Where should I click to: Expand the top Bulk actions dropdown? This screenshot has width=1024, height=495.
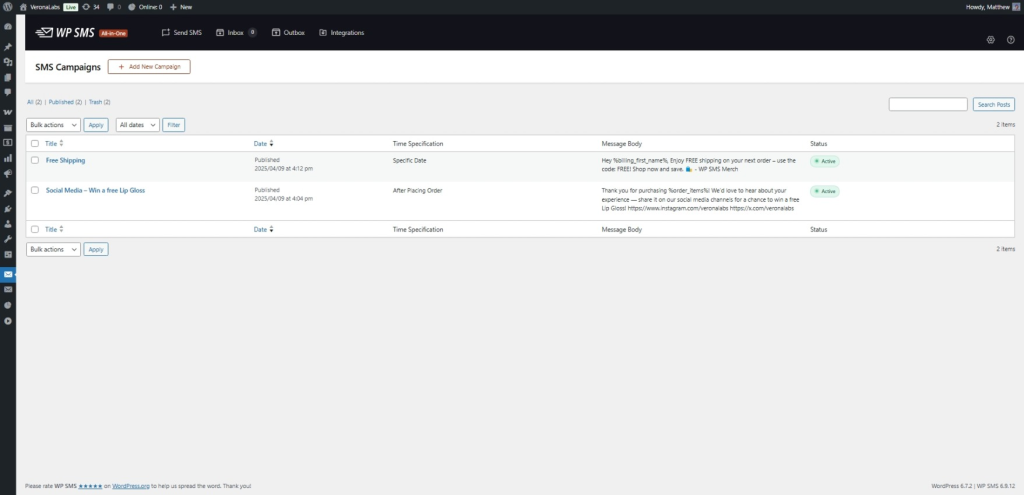[53, 125]
